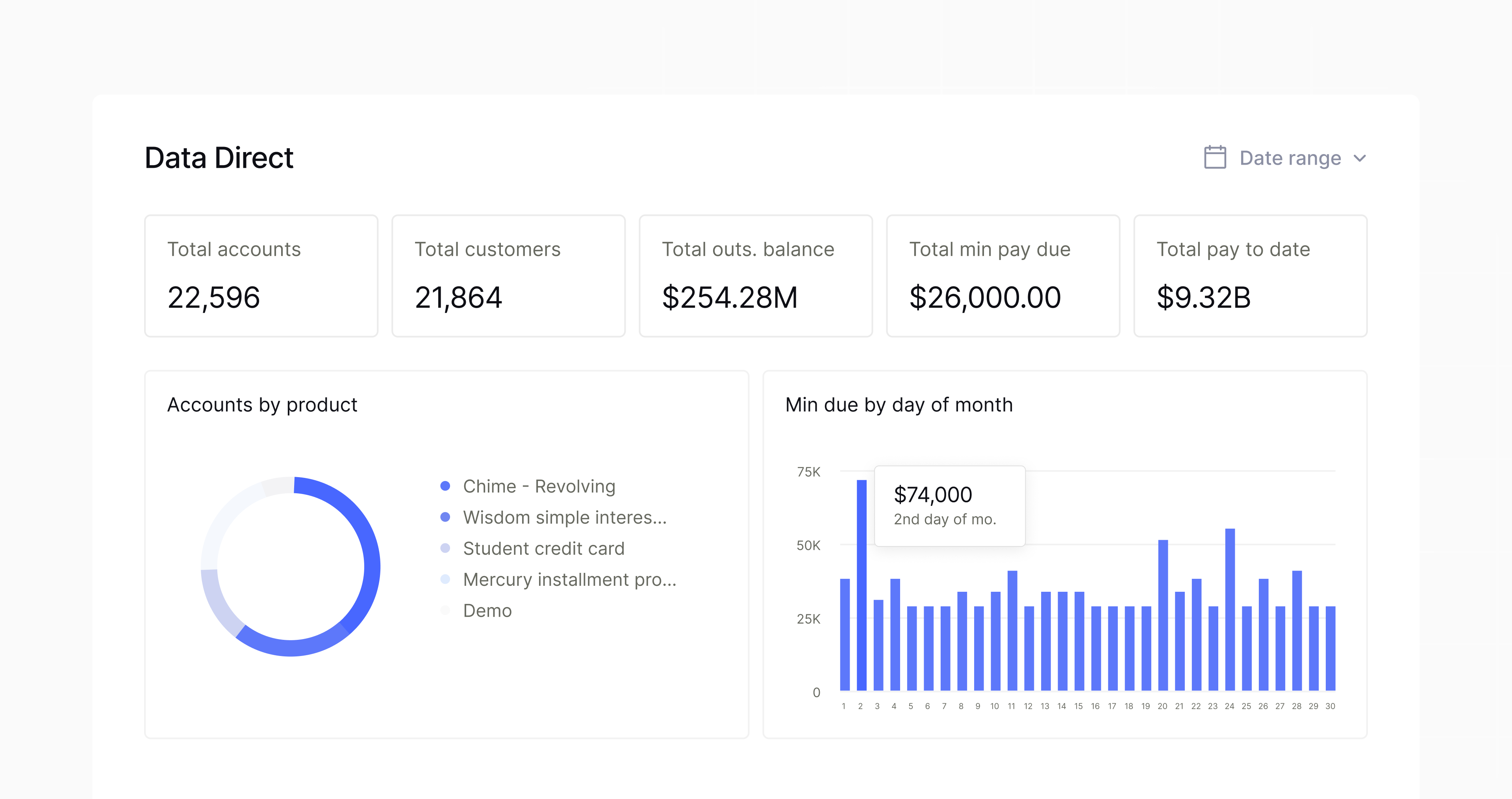Select the Wisdom simple interest legend entry
Screen dimensions: 1512x799
point(564,517)
